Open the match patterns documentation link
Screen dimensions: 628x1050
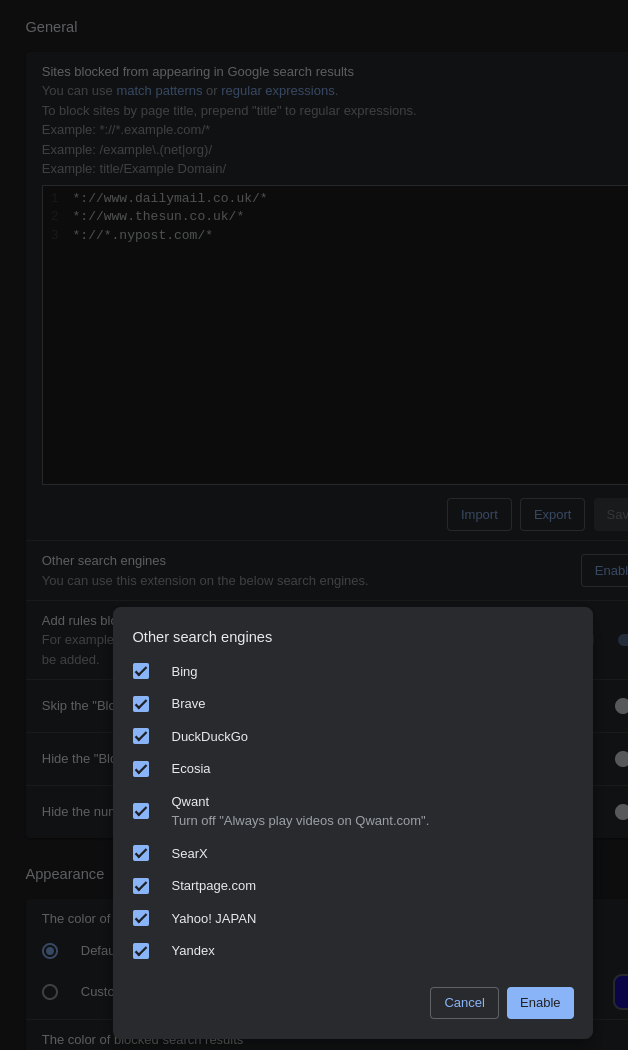tap(159, 90)
